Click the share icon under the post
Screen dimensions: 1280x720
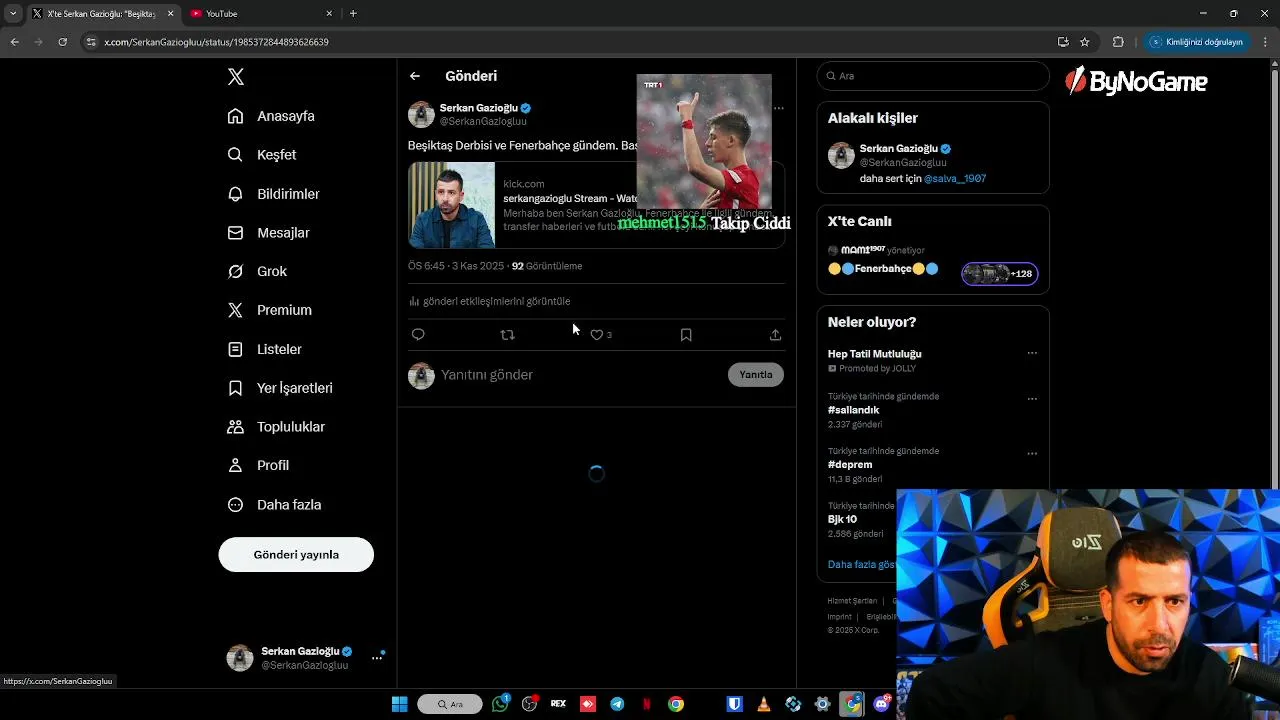pyautogui.click(x=775, y=335)
